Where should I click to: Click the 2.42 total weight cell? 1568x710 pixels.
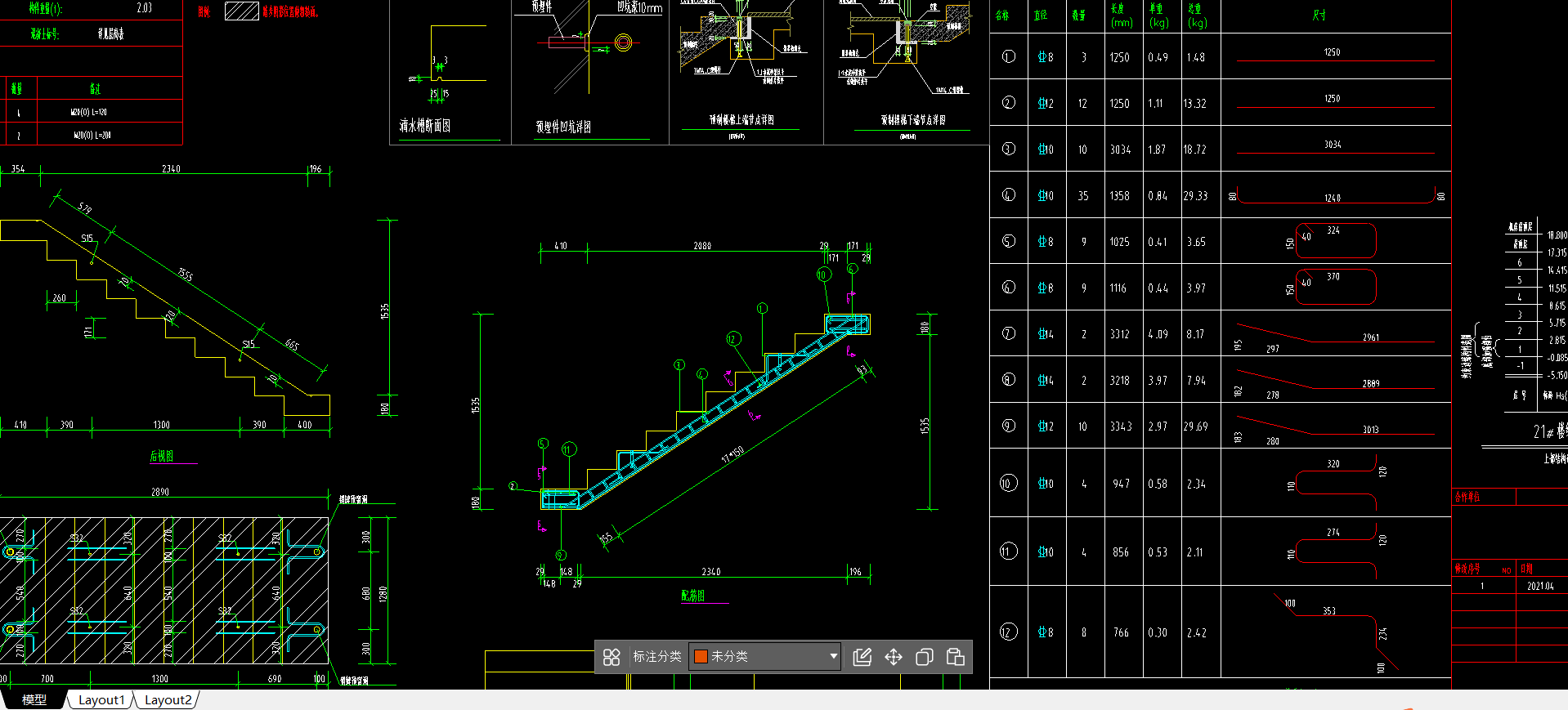tap(1196, 632)
